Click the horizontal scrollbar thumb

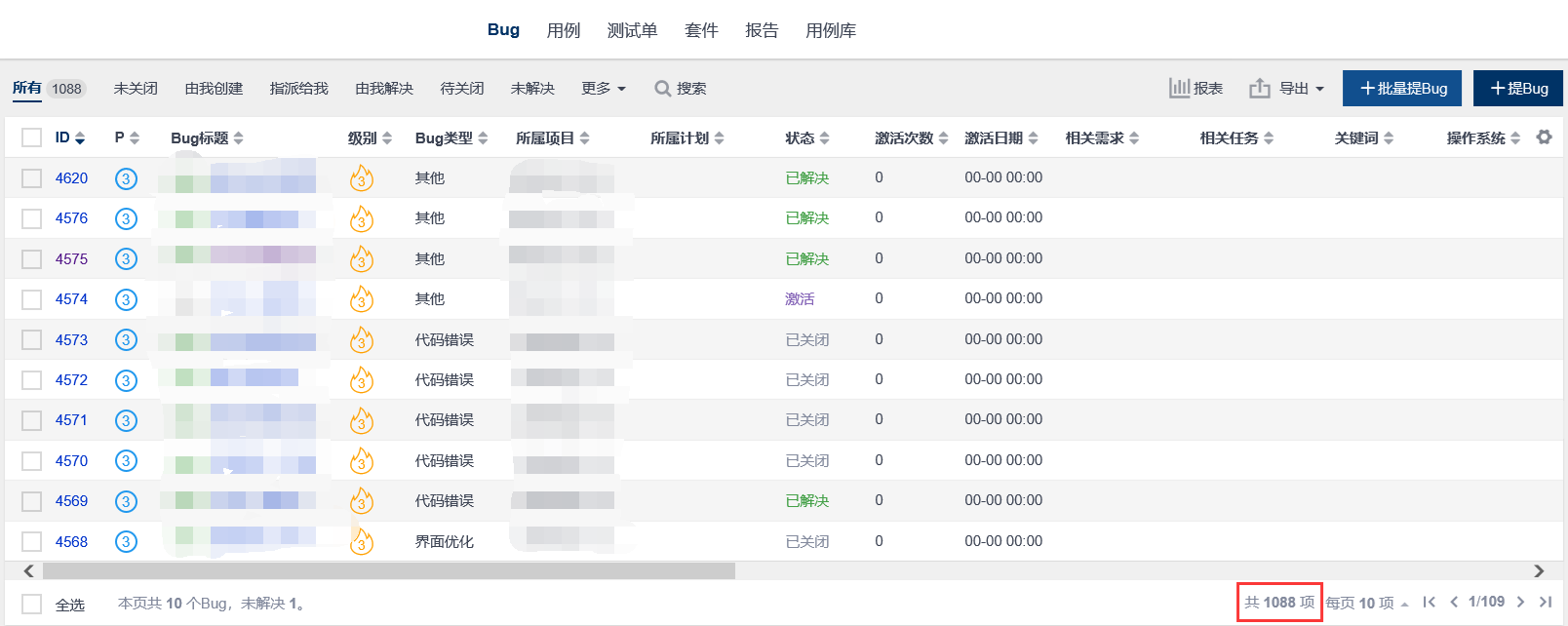388,571
